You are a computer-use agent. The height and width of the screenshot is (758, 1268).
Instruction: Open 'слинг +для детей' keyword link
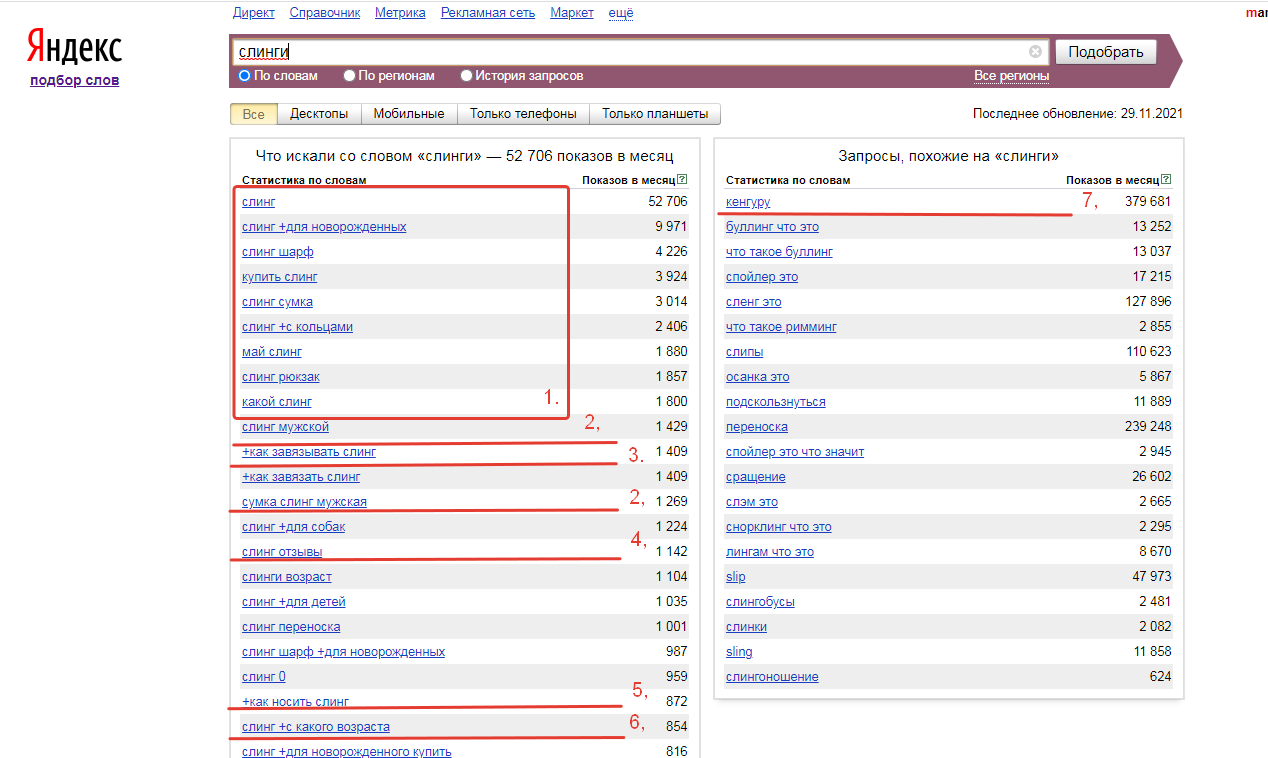tap(294, 602)
